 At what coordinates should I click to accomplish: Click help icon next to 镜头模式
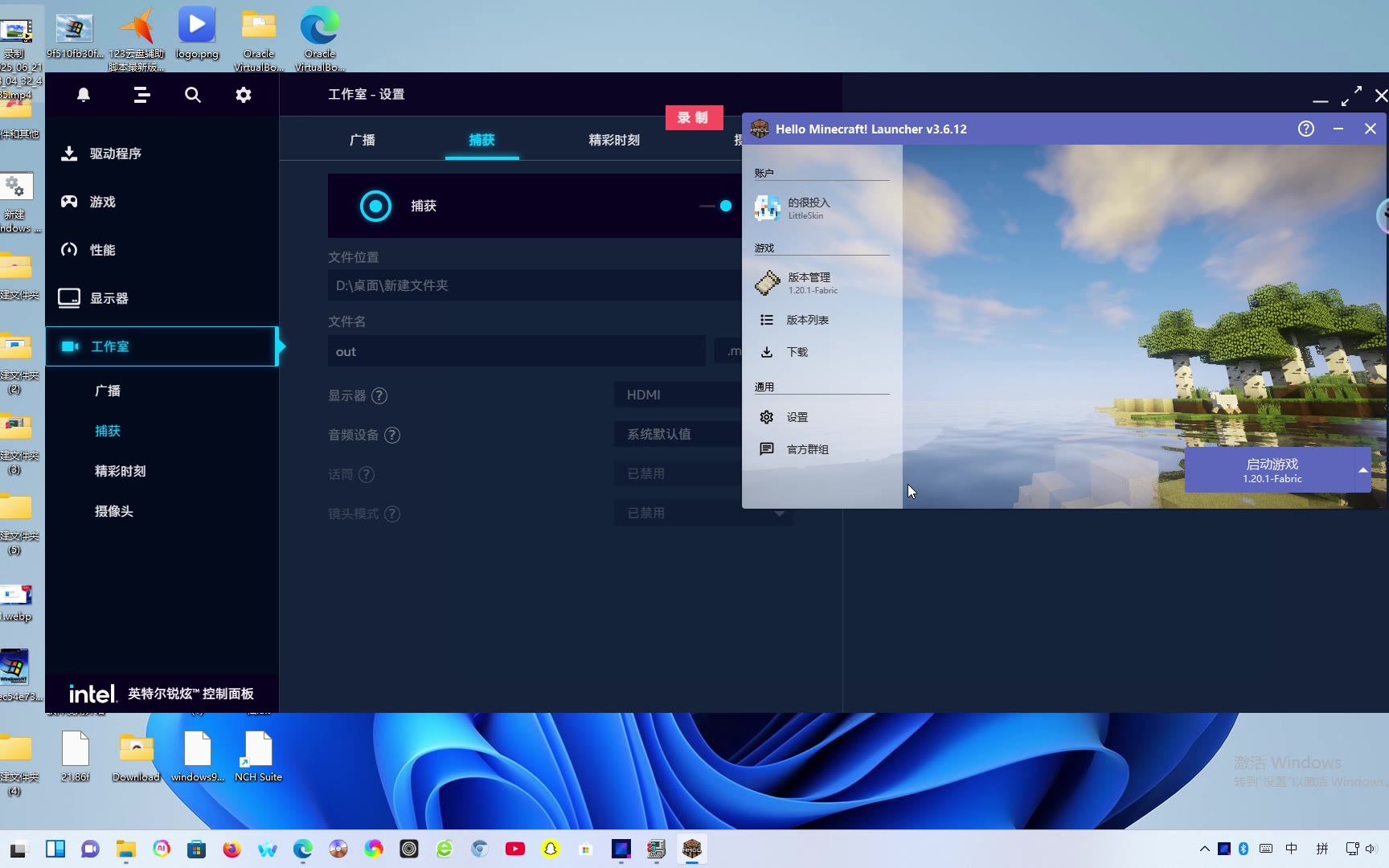coord(392,514)
